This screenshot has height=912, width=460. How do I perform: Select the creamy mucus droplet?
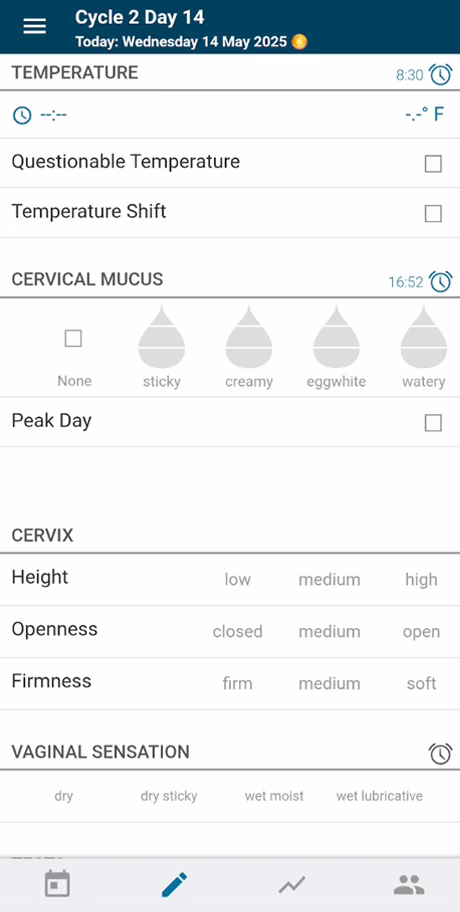pyautogui.click(x=249, y=337)
